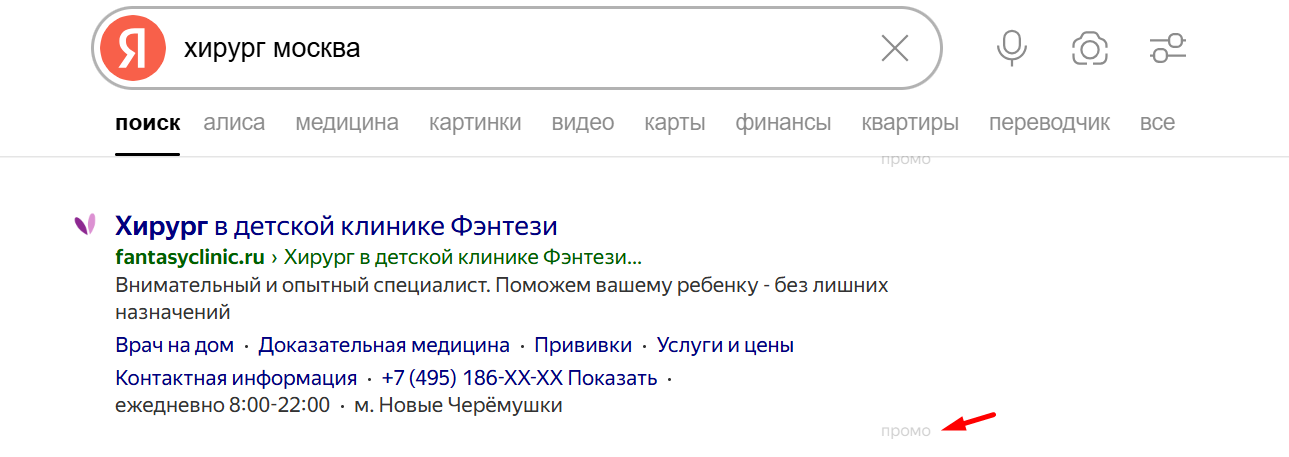Open the 'карты' tab

tap(675, 123)
